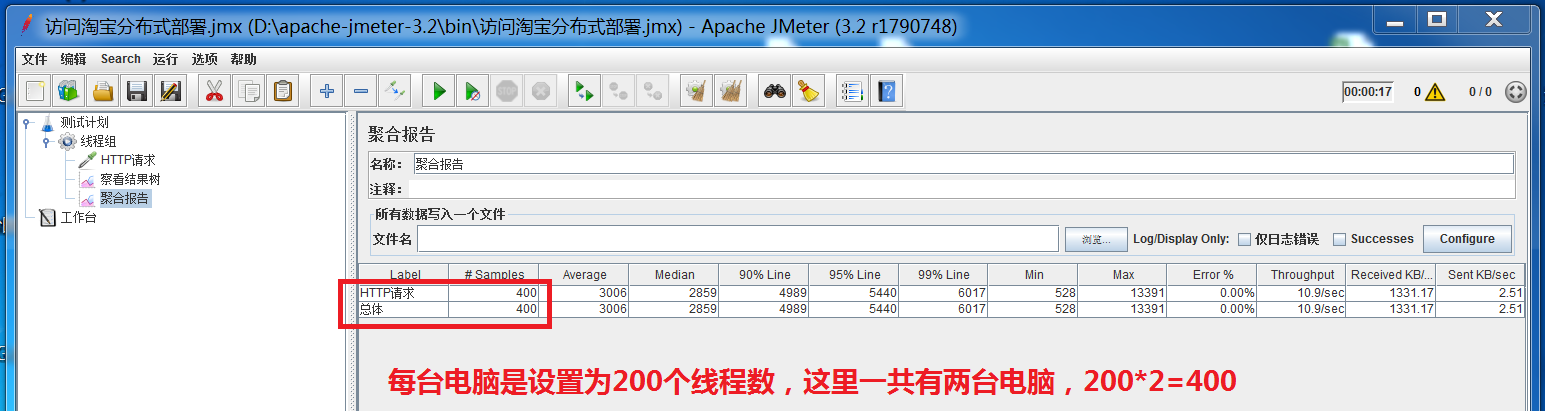Clear results with gear-broom icon
The image size is (1545, 411).
click(696, 92)
